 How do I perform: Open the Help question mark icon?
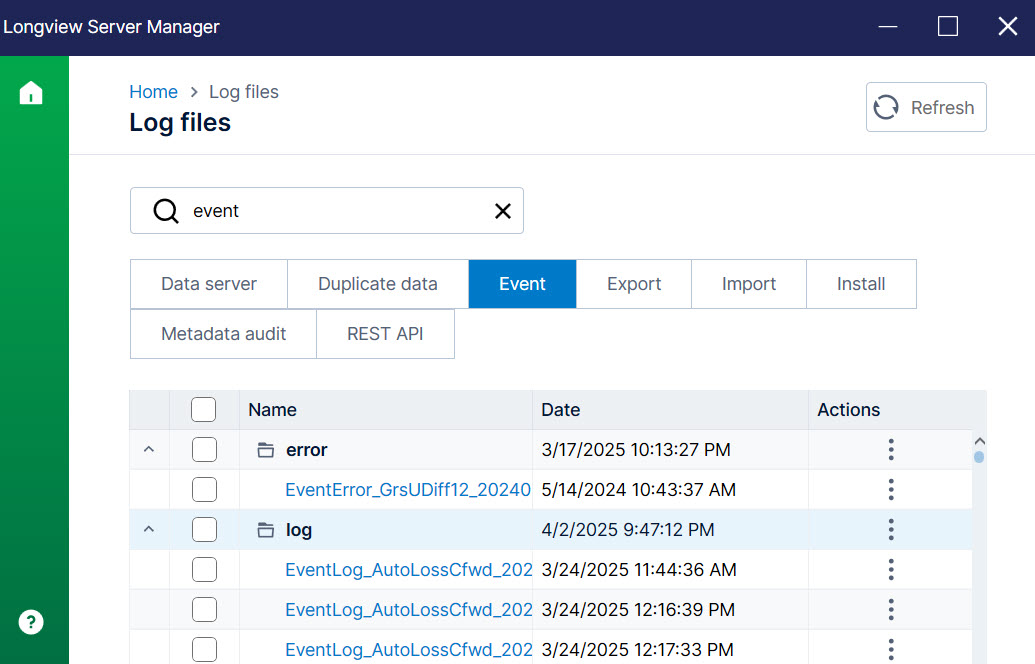point(31,621)
